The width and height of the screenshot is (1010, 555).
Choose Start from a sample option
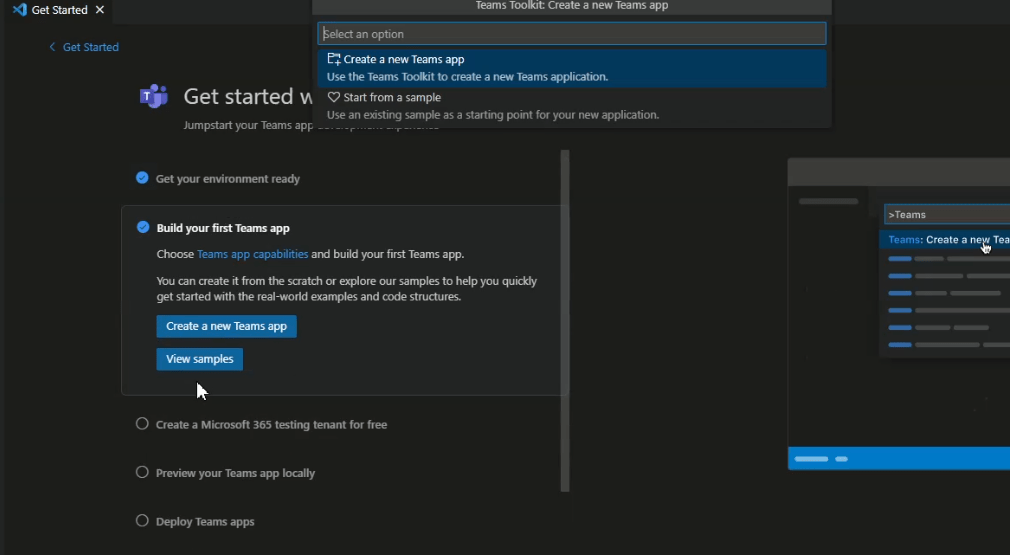point(571,106)
